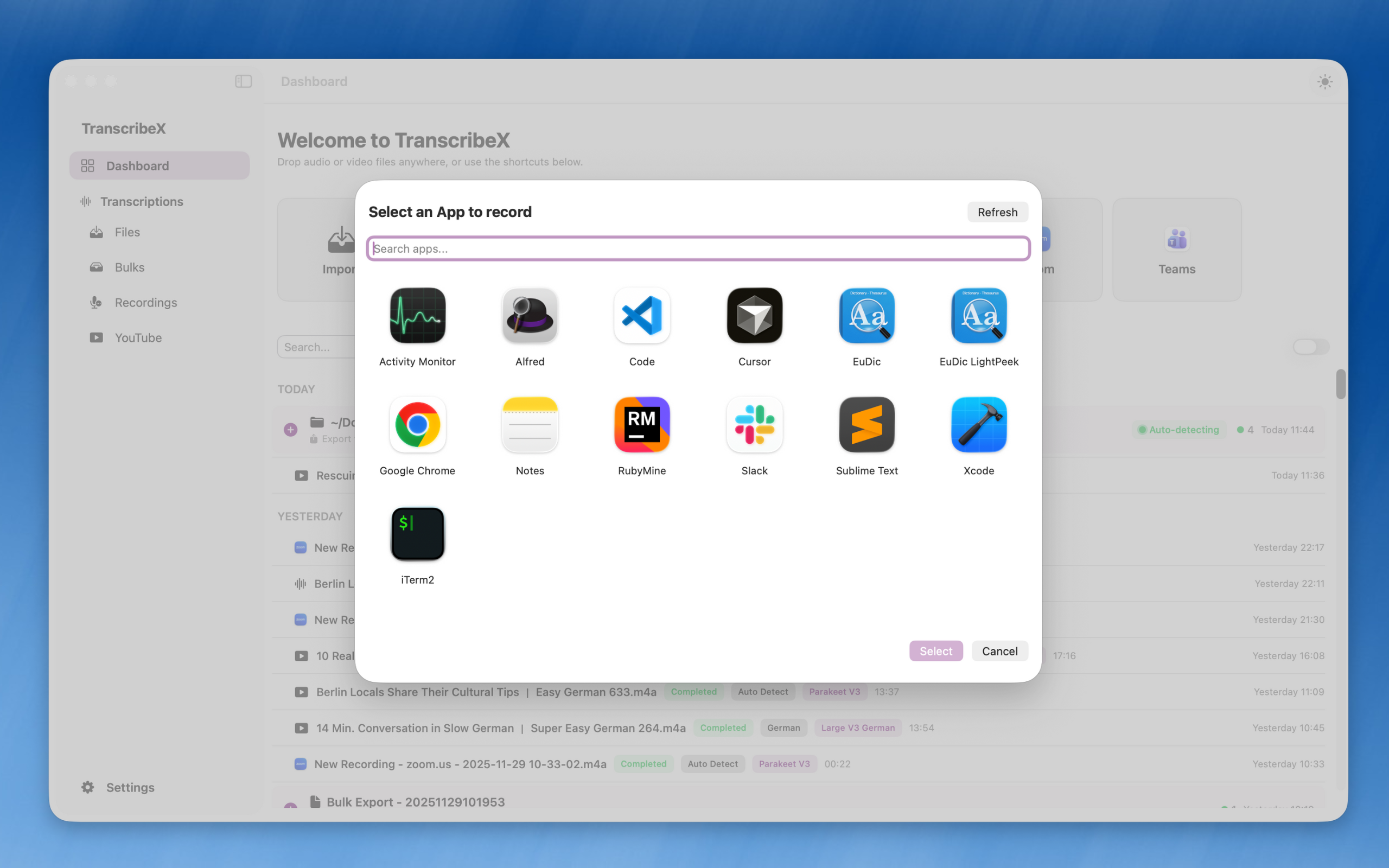
Task: Select the Google Chrome icon
Action: [417, 425]
